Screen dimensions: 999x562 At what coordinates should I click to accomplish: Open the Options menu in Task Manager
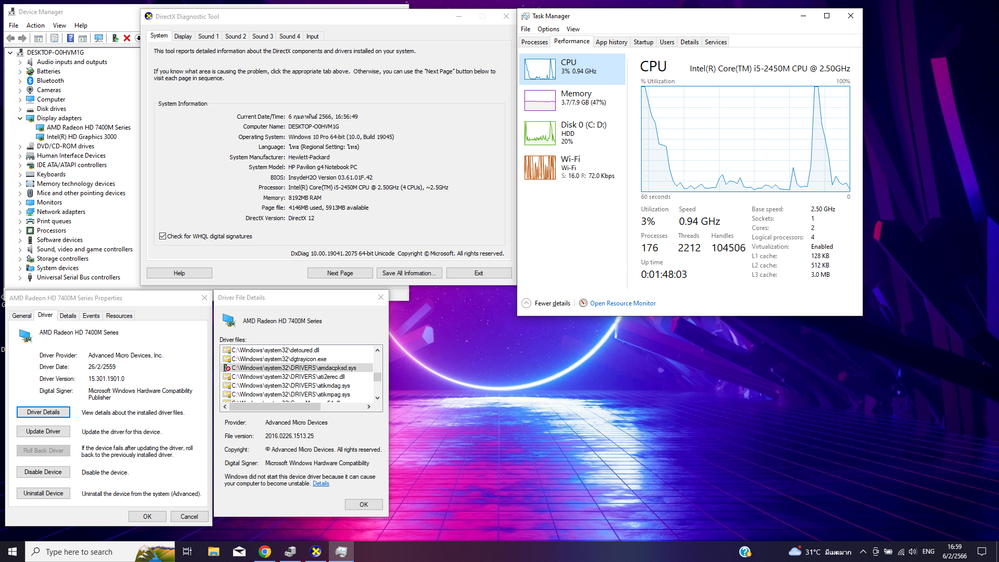click(548, 29)
